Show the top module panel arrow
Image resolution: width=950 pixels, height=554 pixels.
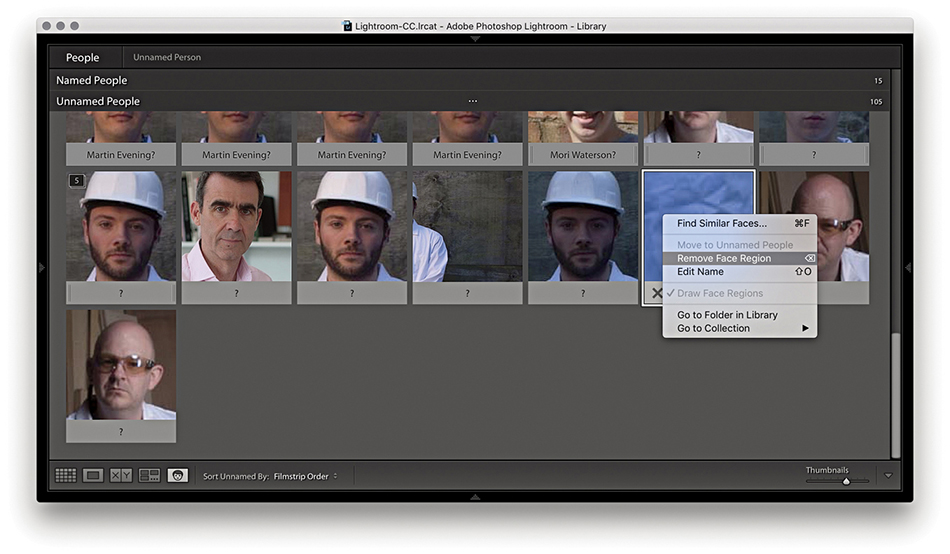(x=475, y=39)
